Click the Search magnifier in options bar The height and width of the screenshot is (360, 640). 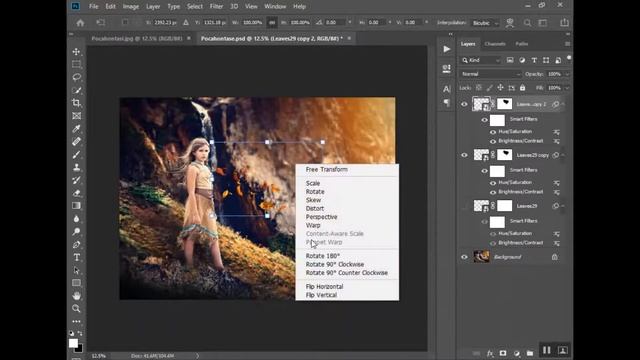click(527, 23)
